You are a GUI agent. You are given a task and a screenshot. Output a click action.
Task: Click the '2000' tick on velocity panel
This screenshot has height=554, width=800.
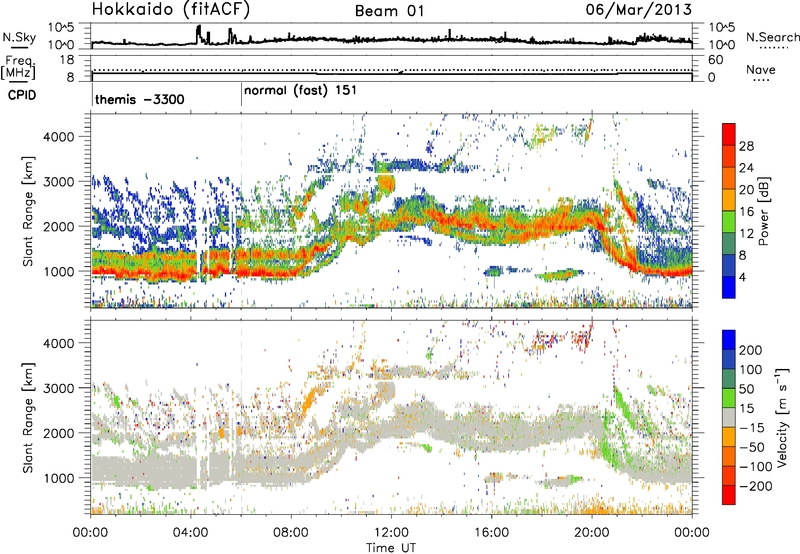tap(58, 433)
